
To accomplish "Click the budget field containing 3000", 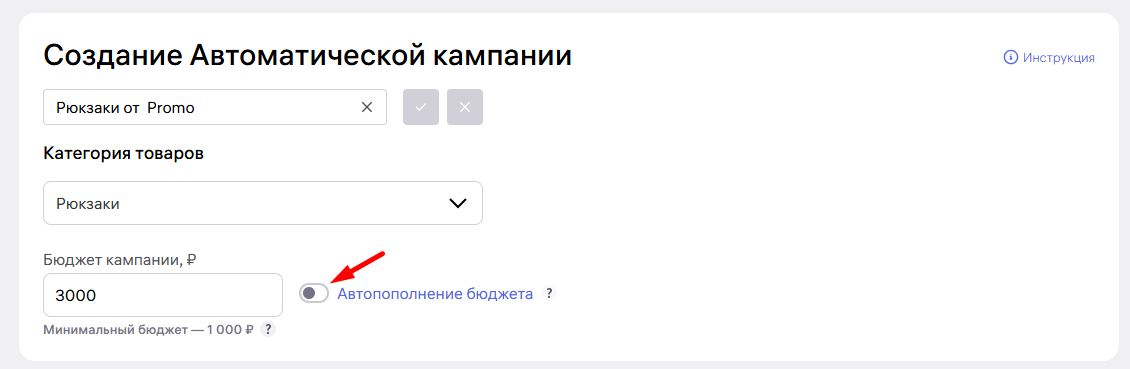I will tap(163, 295).
